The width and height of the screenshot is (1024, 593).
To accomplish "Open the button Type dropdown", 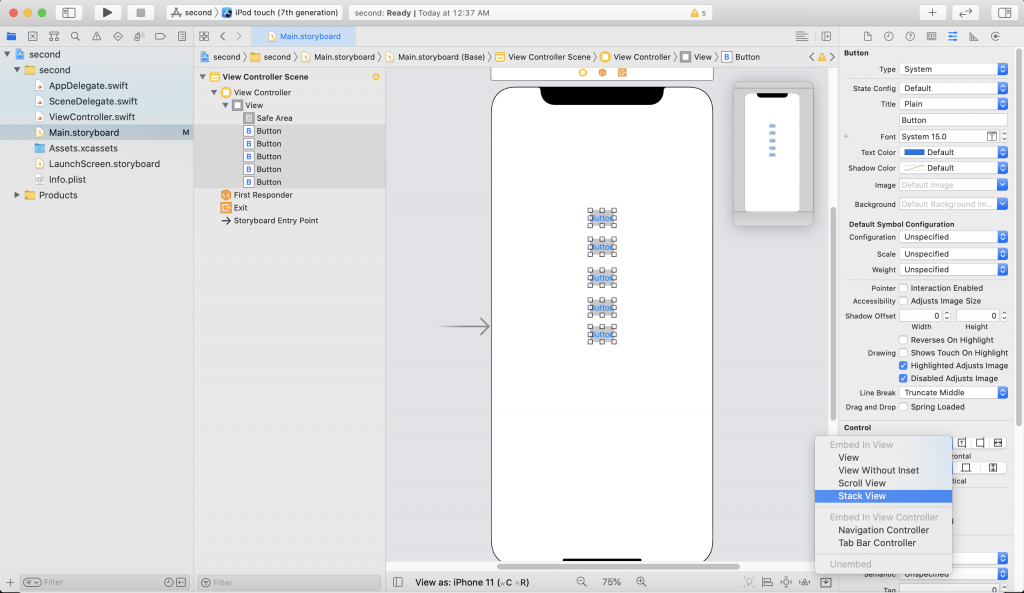I will click(953, 69).
